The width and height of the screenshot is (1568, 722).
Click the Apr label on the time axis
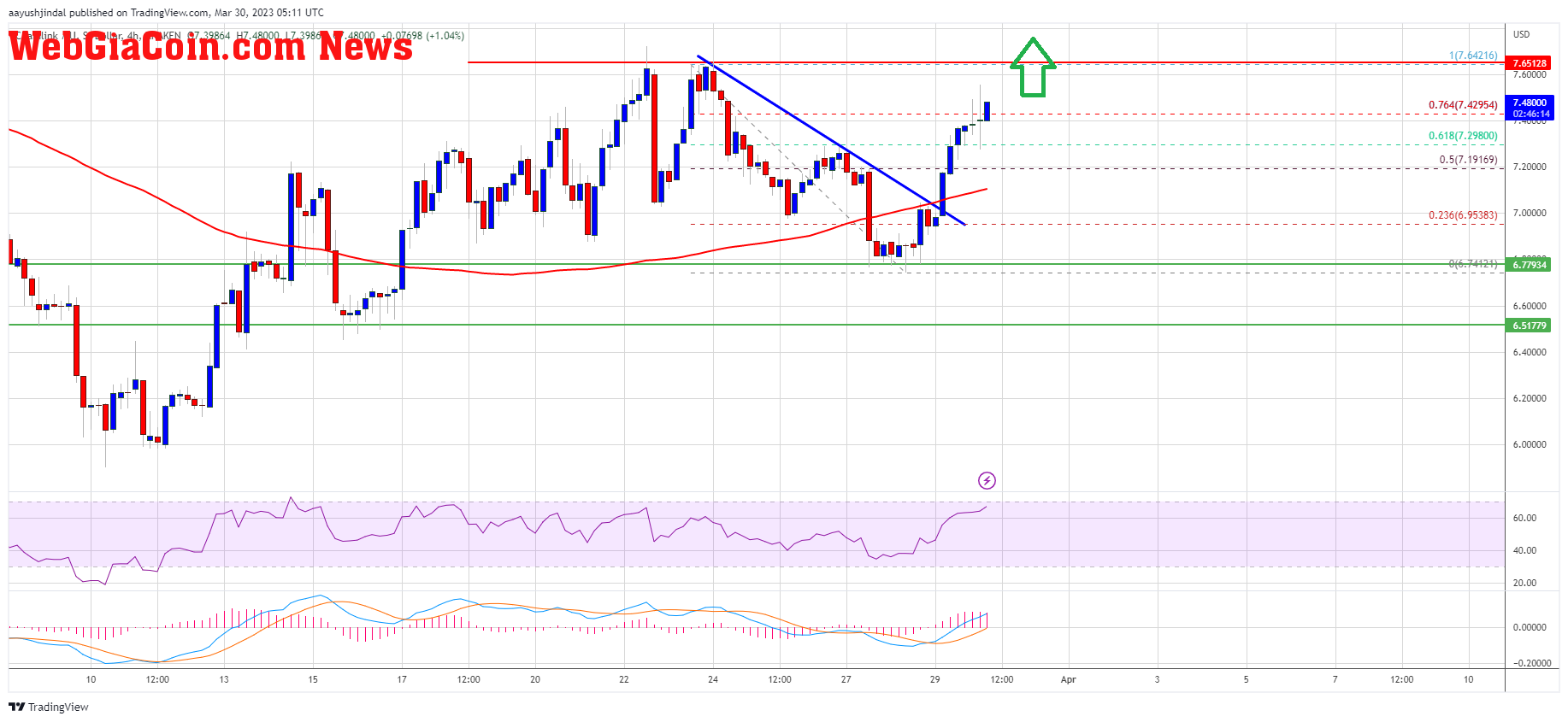pyautogui.click(x=1068, y=680)
